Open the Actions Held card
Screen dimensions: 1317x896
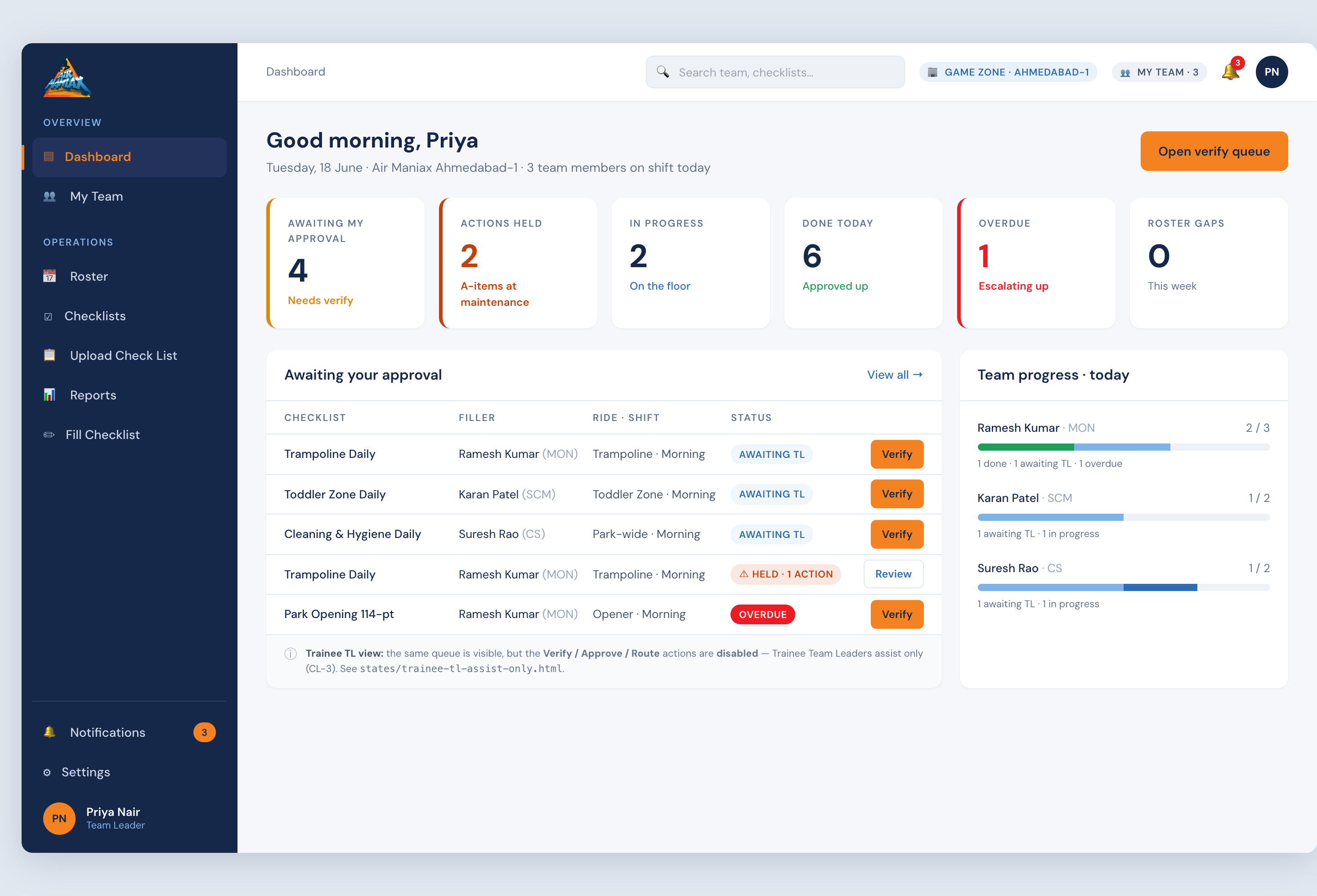(518, 263)
